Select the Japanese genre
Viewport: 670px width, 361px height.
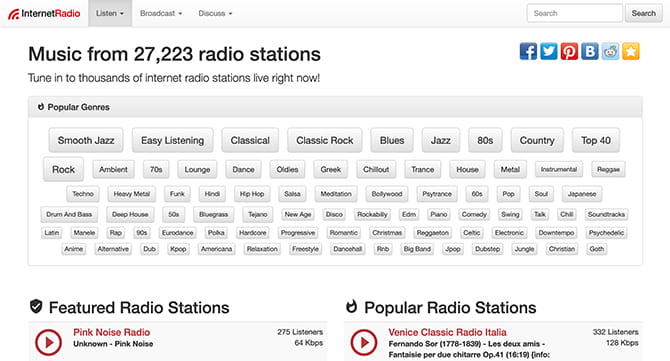tap(582, 194)
